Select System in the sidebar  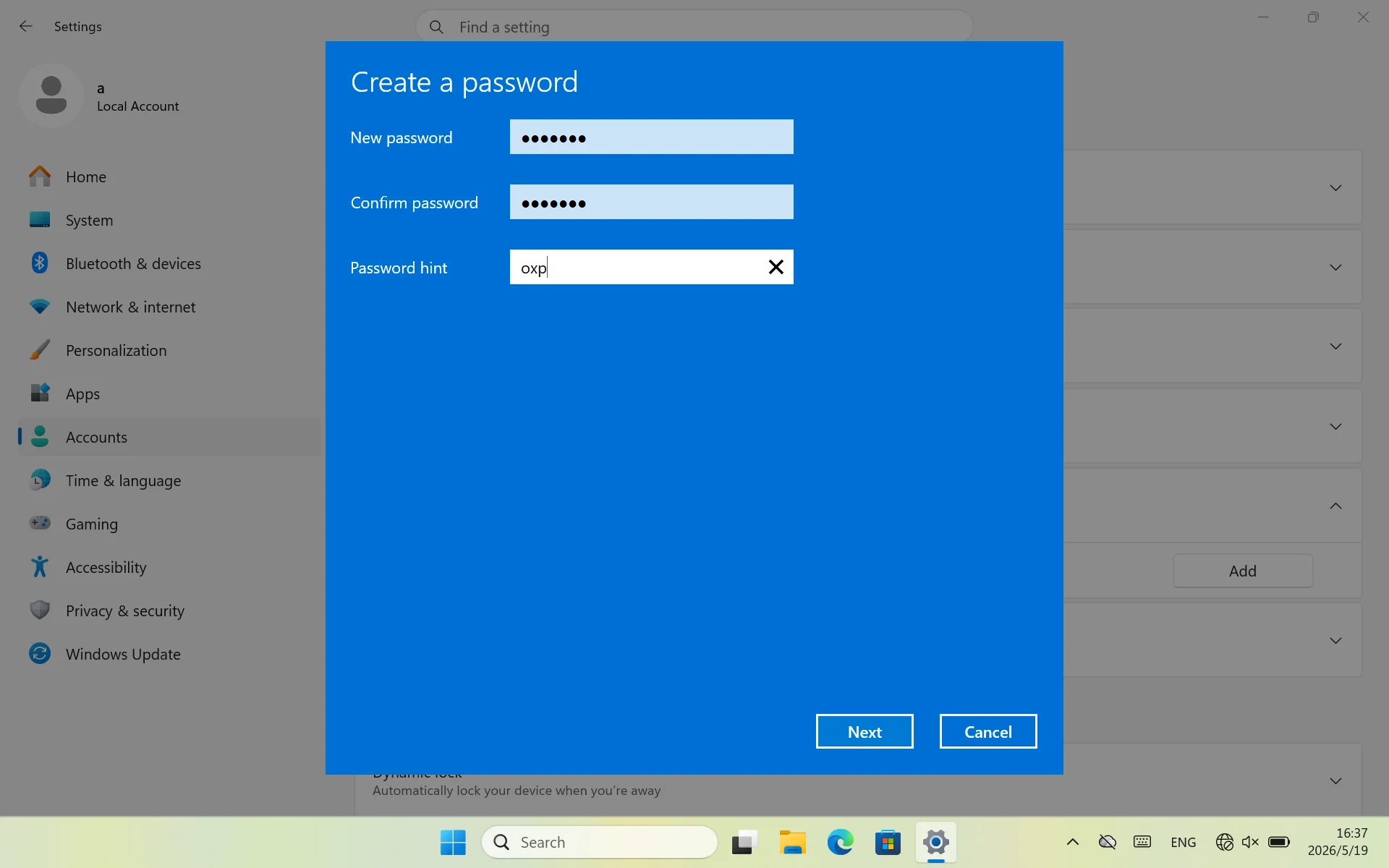tap(169, 220)
